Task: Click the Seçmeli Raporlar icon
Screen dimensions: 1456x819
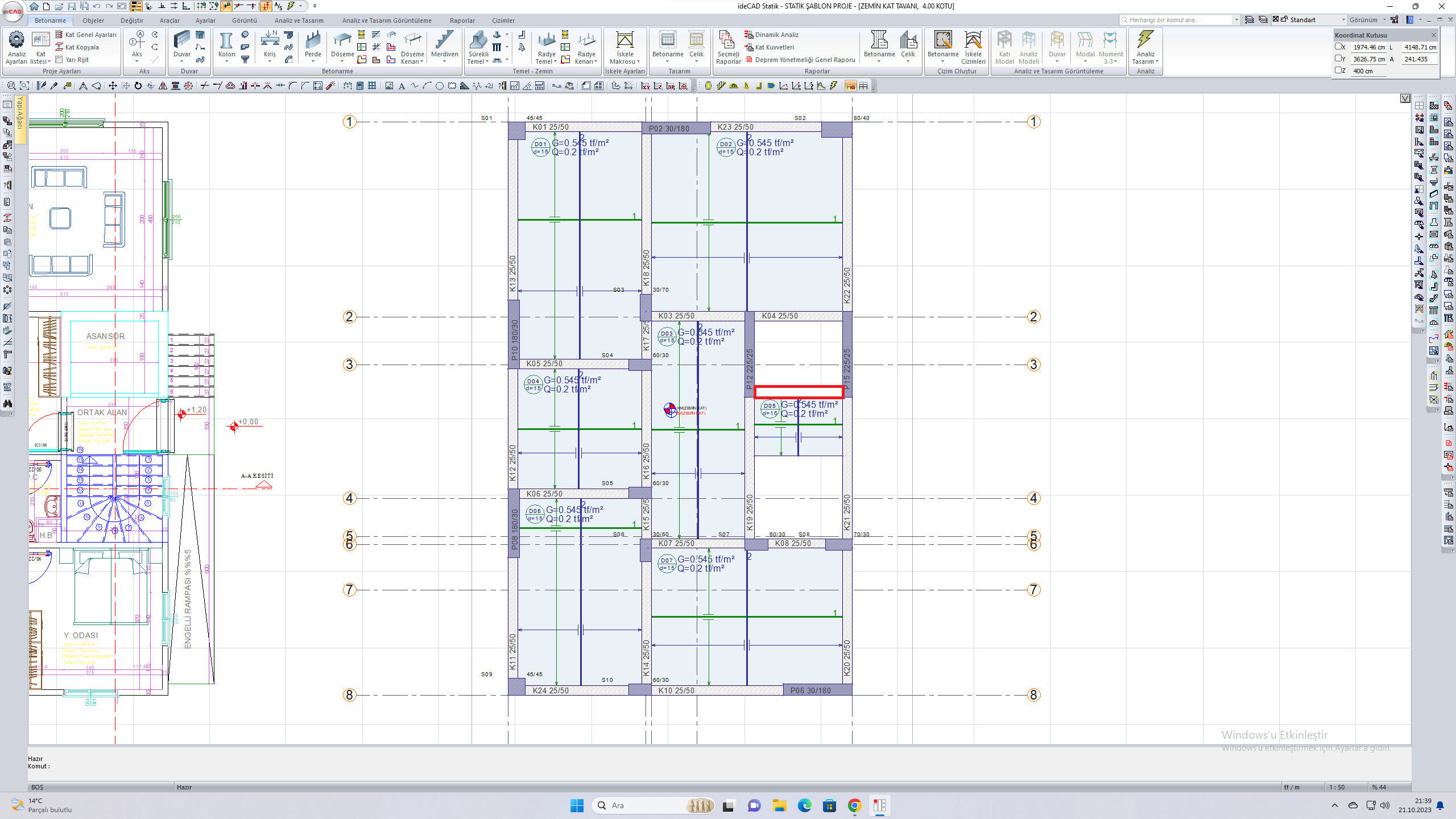Action: point(727,40)
